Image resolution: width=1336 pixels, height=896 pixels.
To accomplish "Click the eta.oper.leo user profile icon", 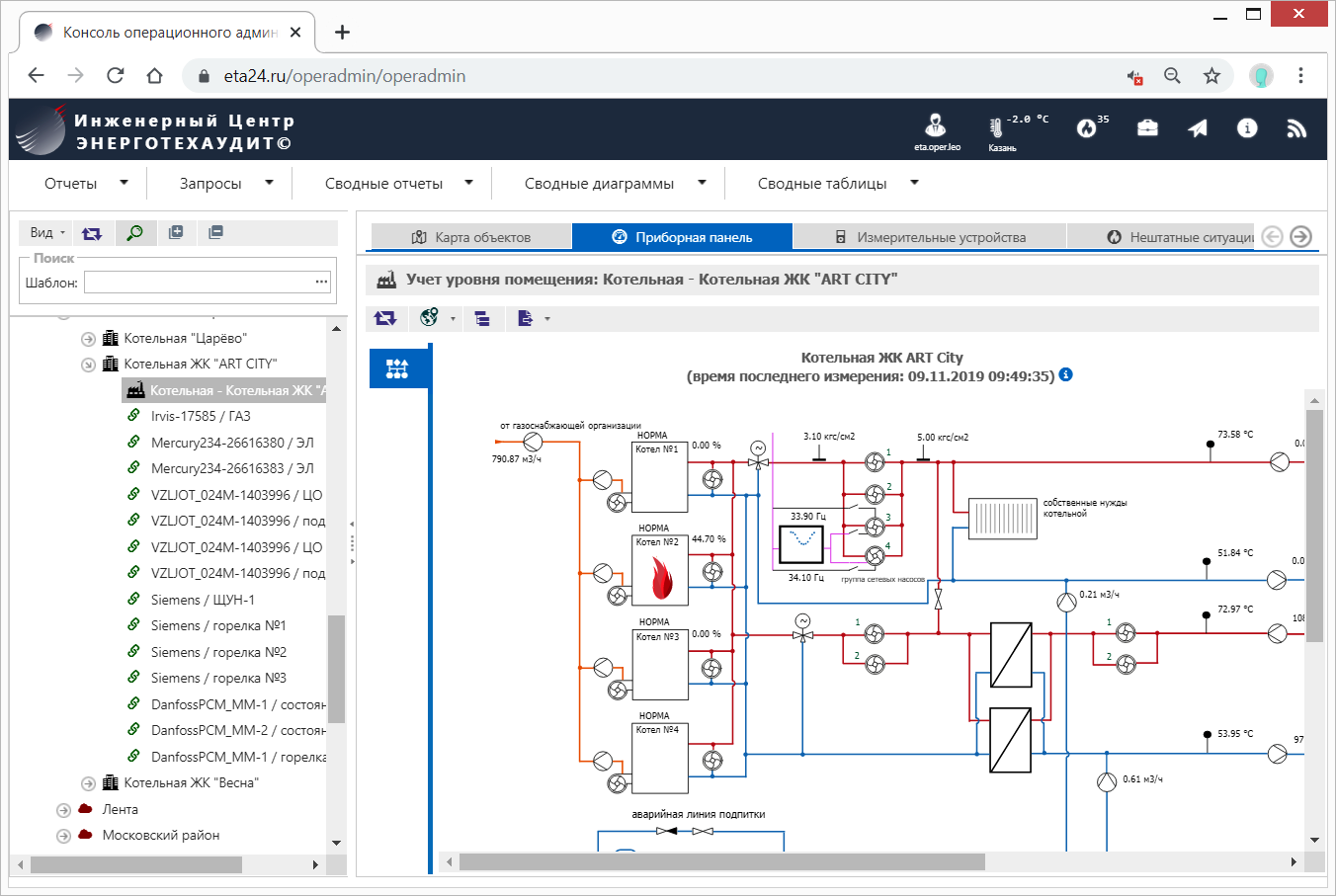I will click(x=935, y=125).
